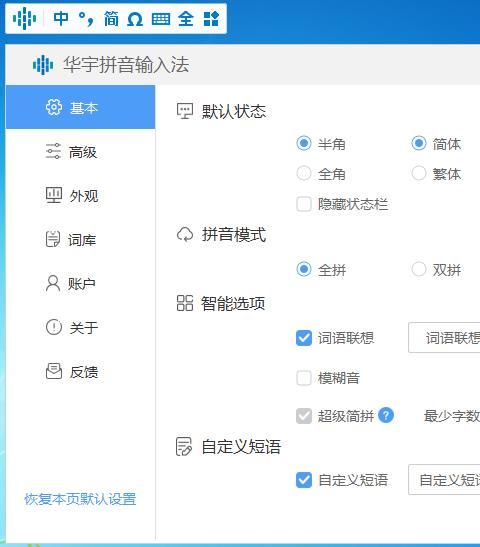Enable the 隐藏状态栏 checkbox
This screenshot has height=547, width=480.
tap(304, 204)
